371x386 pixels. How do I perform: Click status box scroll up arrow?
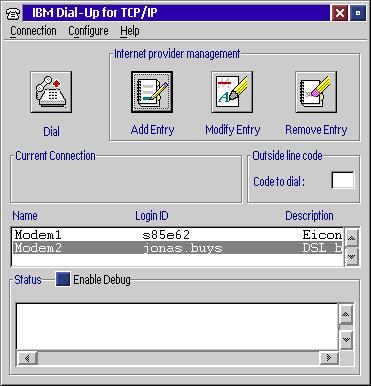pos(346,314)
